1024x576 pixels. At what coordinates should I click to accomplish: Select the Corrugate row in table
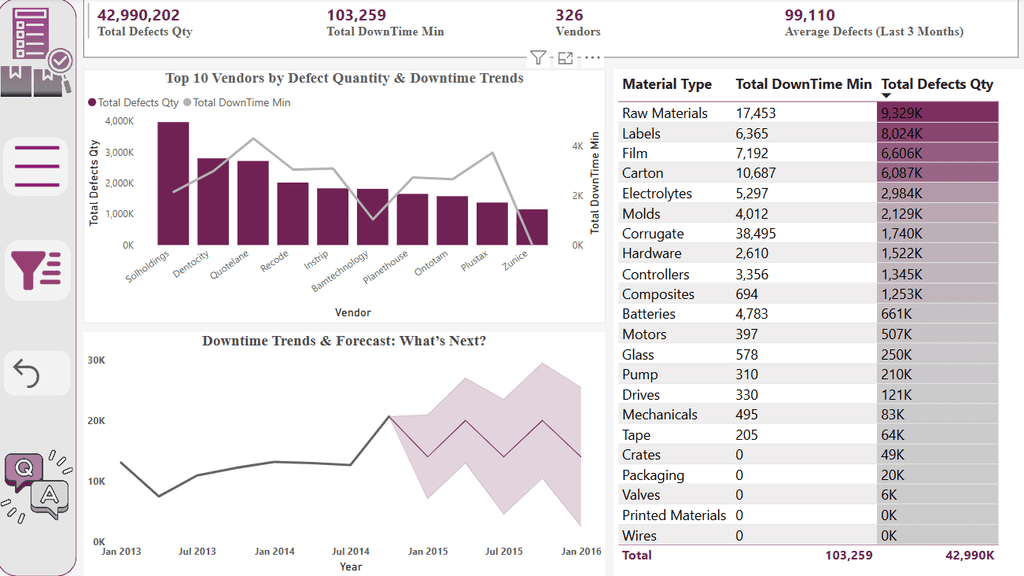[808, 234]
